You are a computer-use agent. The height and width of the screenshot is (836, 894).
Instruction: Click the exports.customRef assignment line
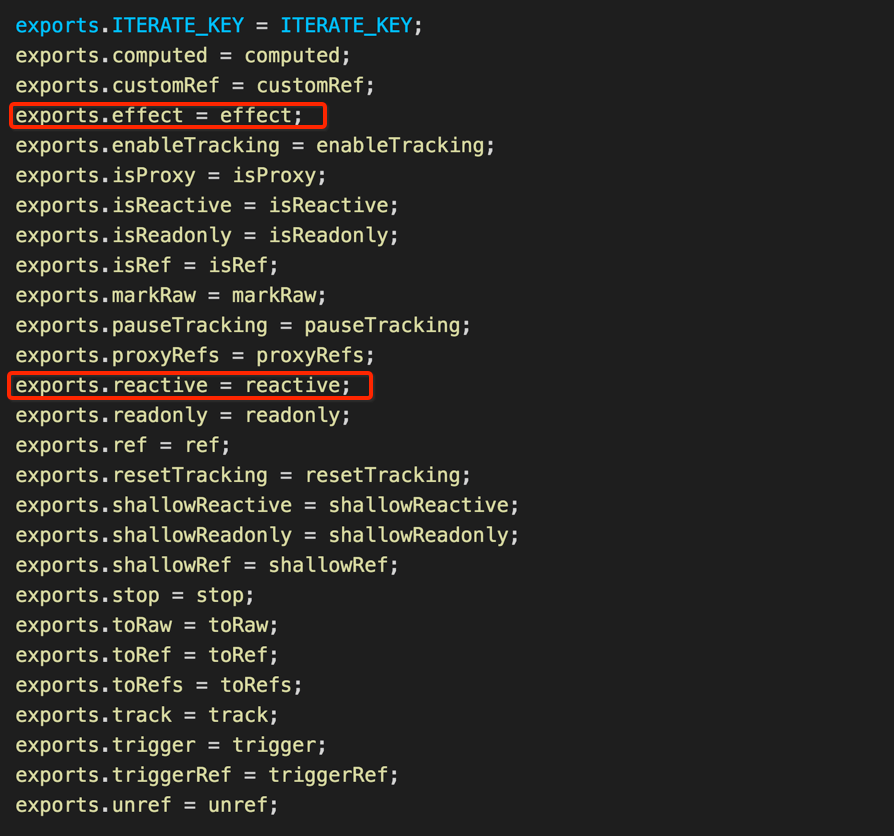click(195, 86)
